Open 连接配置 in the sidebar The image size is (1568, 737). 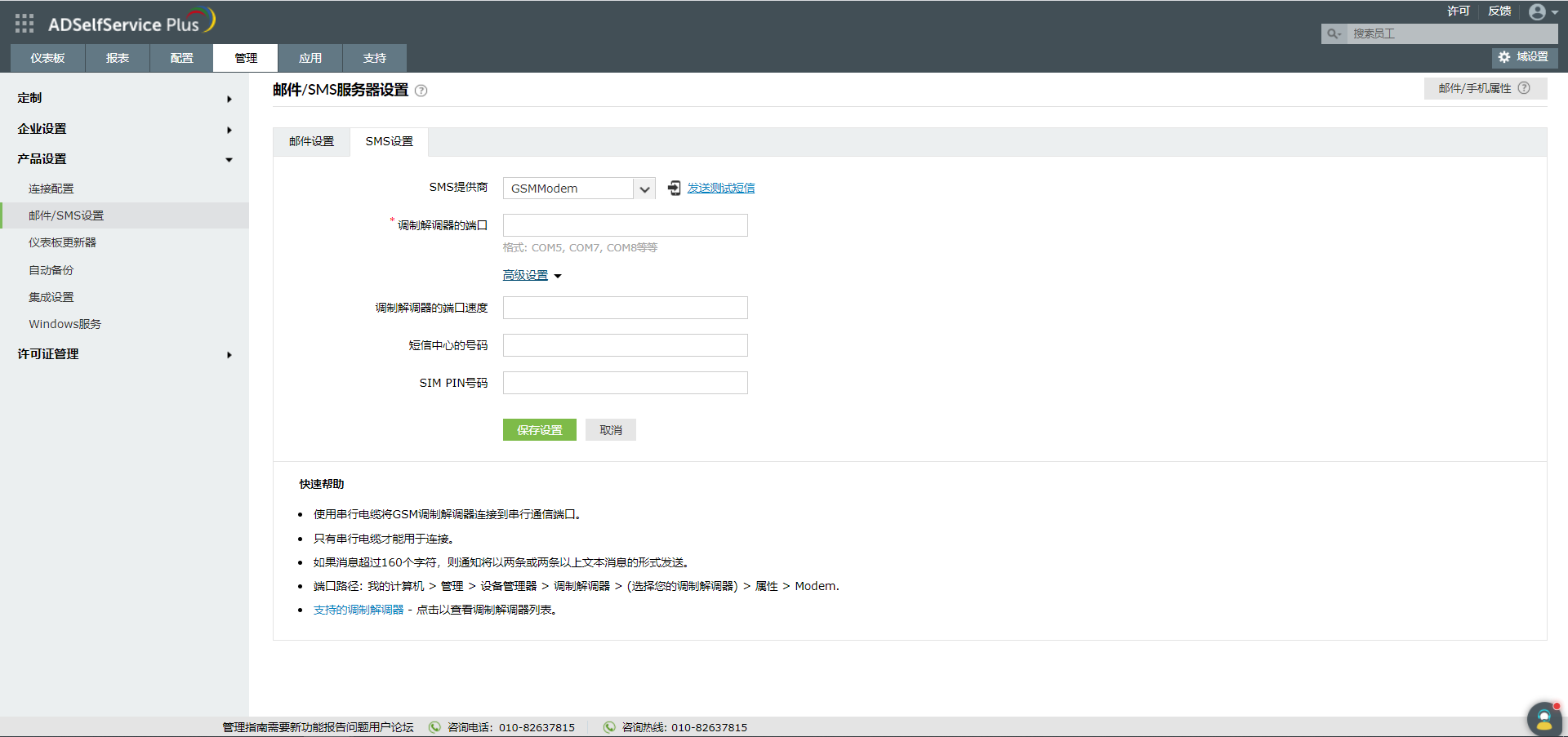point(51,189)
